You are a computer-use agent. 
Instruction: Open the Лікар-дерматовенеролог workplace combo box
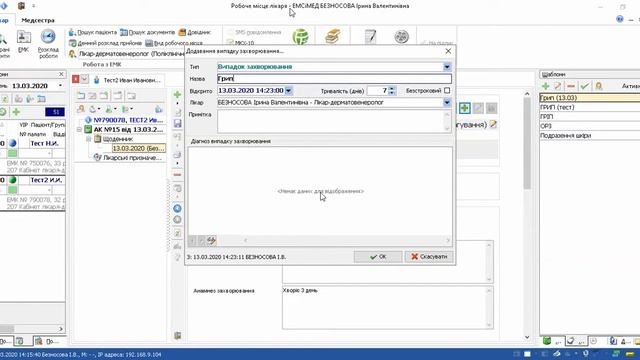click(131, 54)
